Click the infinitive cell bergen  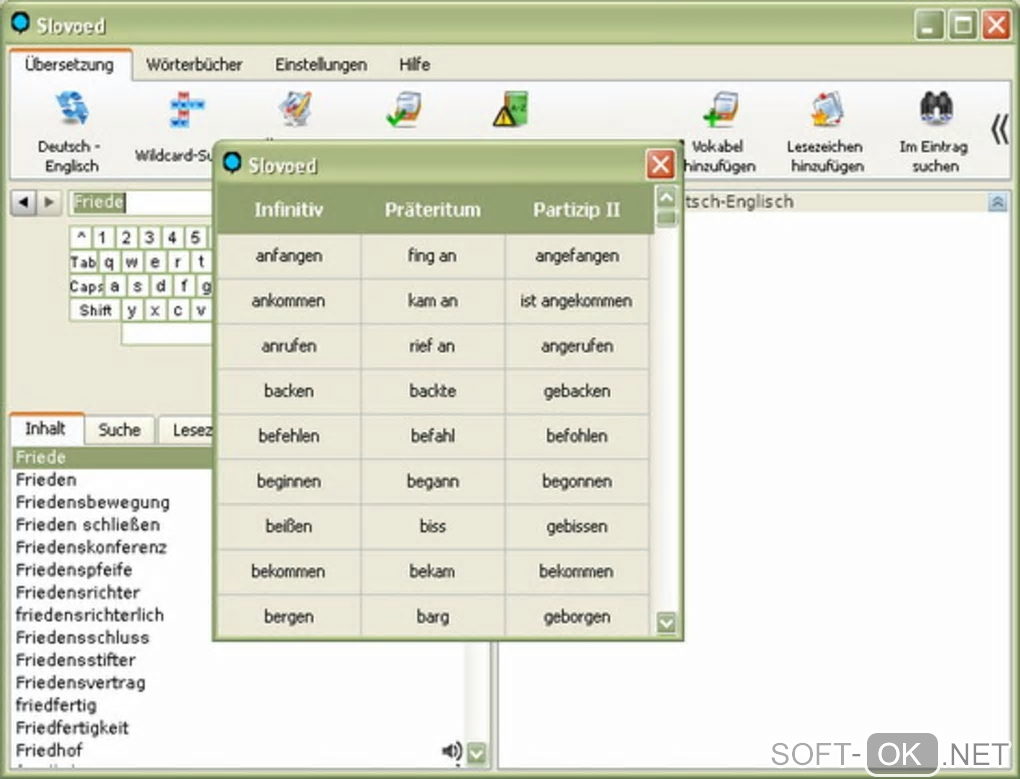pos(289,616)
